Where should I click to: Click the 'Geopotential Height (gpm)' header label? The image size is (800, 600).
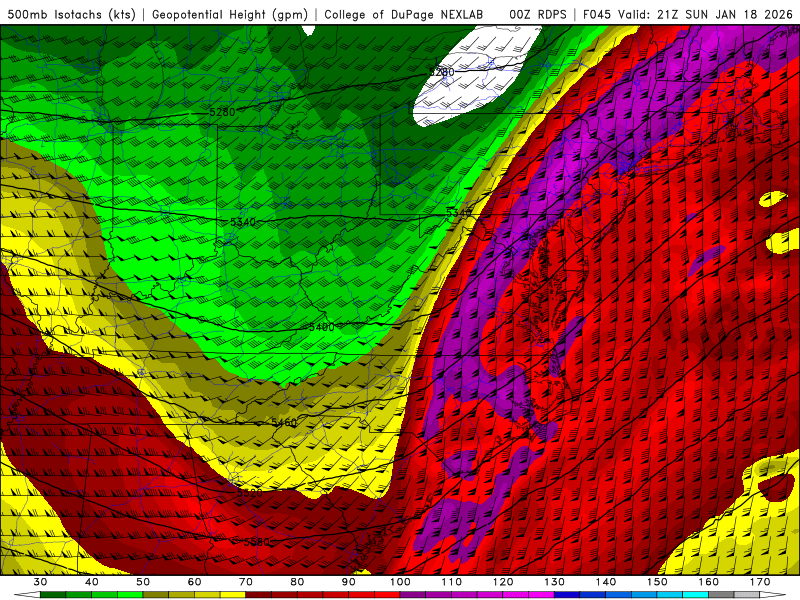tap(230, 14)
